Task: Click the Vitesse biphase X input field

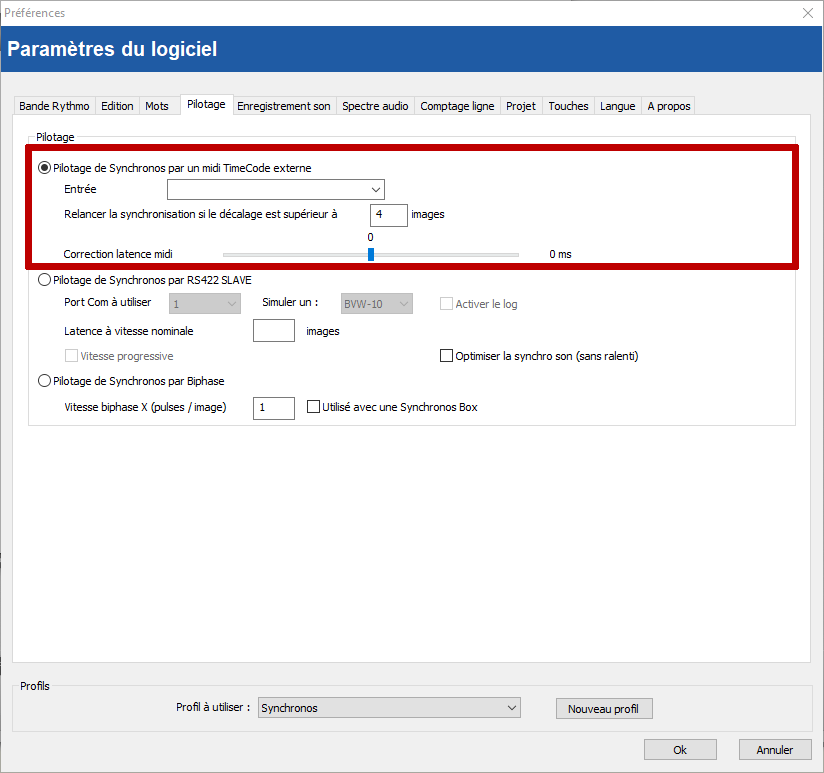Action: [273, 408]
